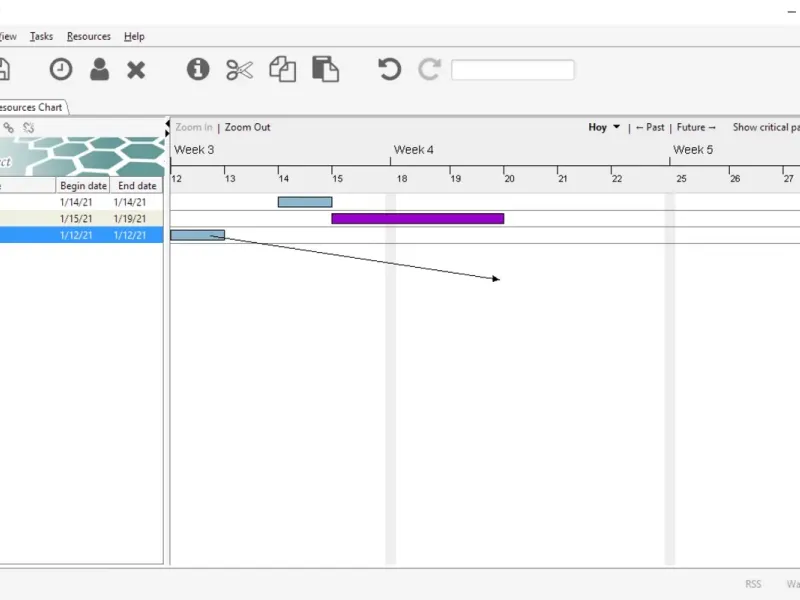The image size is (800, 600).
Task: Open the Help menu
Action: pos(134,37)
